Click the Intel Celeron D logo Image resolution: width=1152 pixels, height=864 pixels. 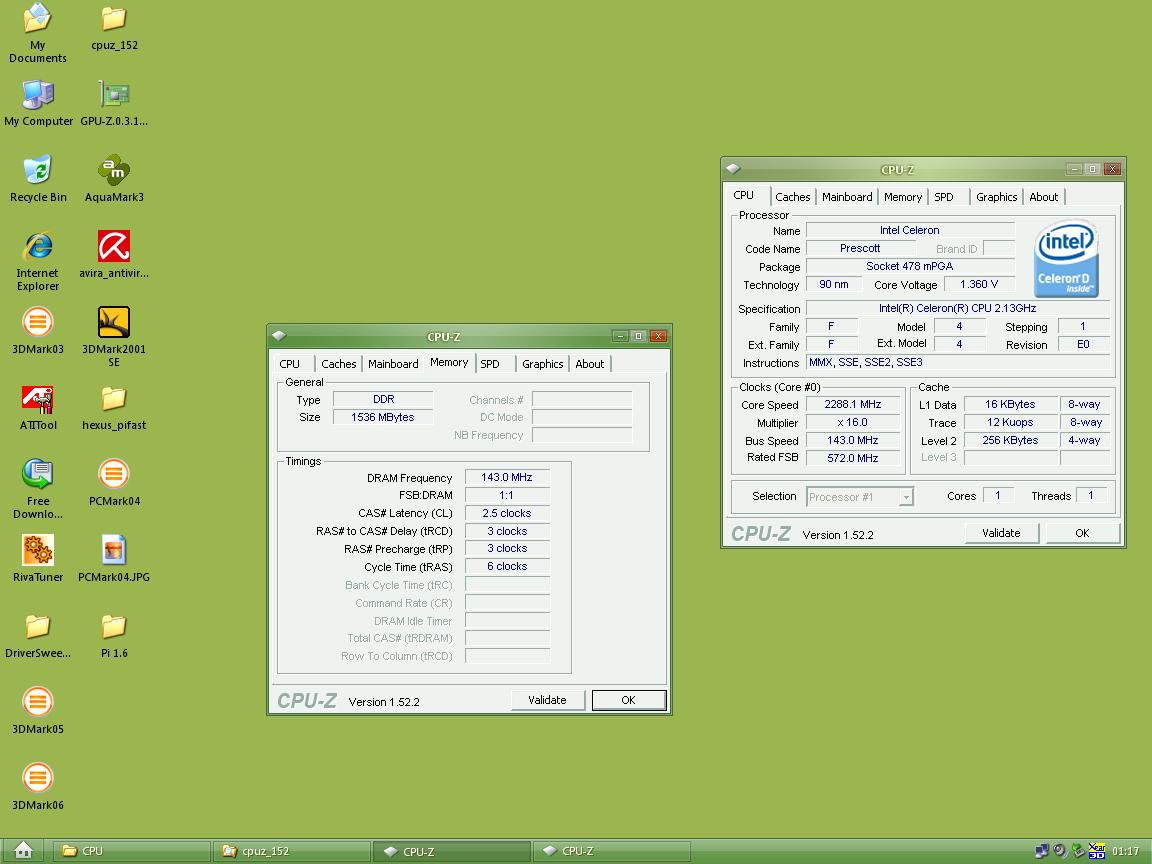(x=1066, y=259)
